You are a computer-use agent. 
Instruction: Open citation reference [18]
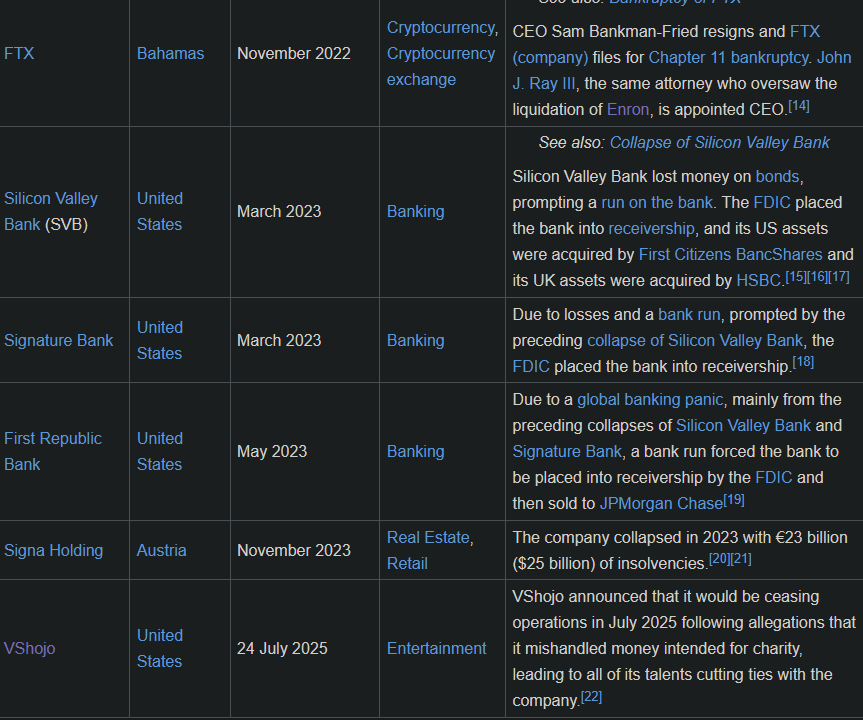coord(803,362)
